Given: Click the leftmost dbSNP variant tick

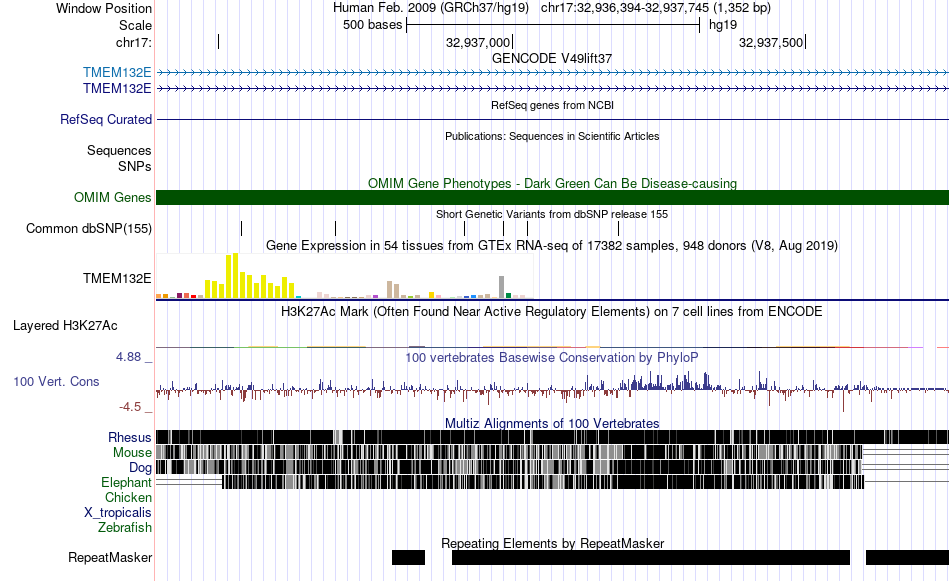Looking at the screenshot, I should [242, 228].
